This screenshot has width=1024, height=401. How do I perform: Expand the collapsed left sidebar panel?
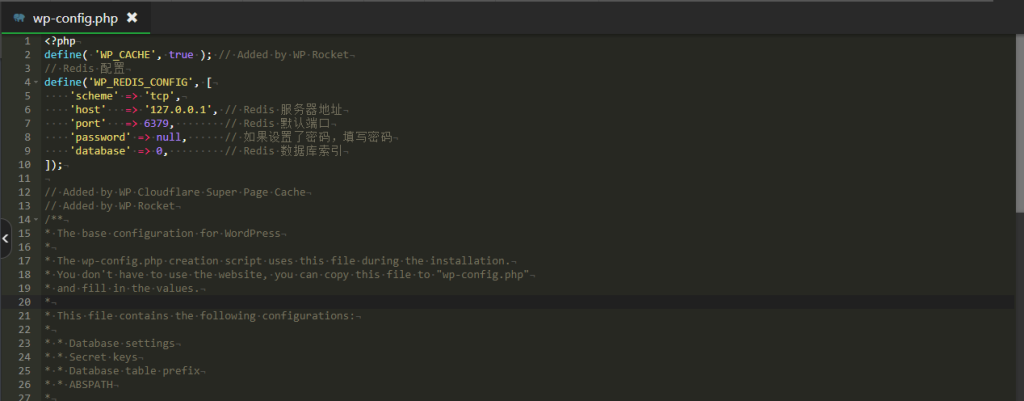(x=5, y=239)
